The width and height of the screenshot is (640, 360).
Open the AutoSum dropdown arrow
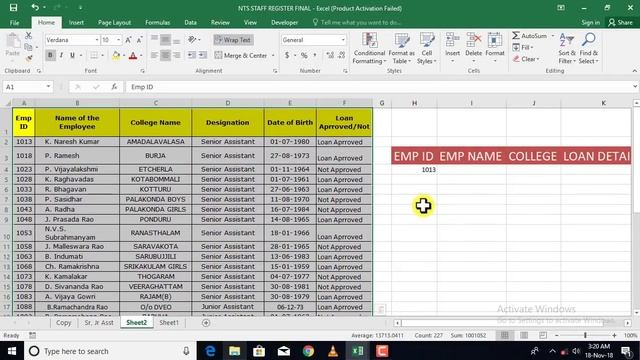pyautogui.click(x=553, y=36)
